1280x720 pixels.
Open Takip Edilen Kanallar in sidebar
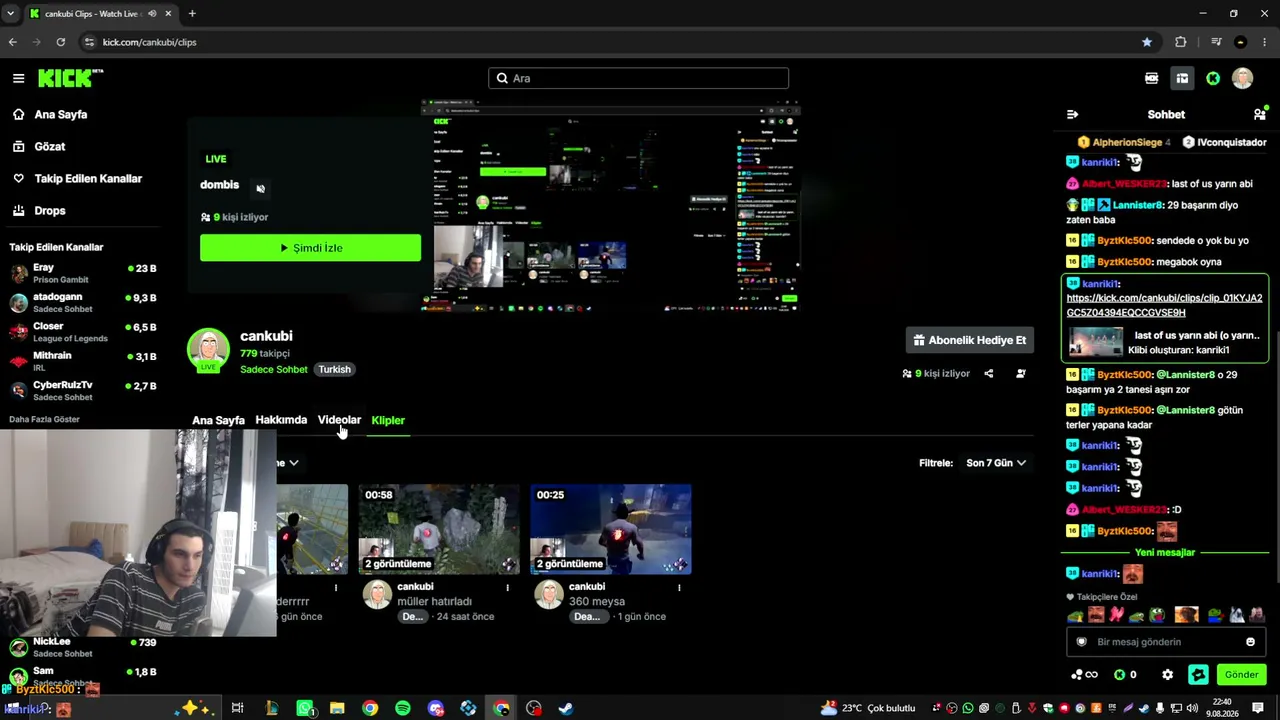coord(80,178)
